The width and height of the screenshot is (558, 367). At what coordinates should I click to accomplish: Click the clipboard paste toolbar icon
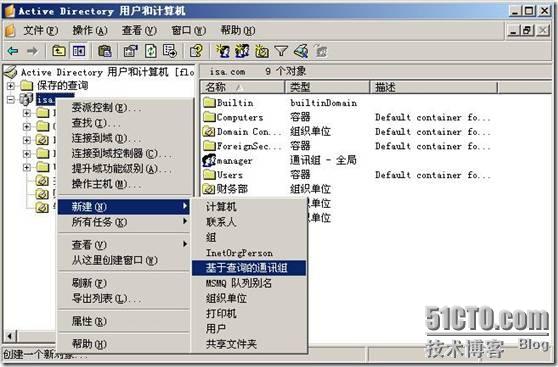(105, 51)
